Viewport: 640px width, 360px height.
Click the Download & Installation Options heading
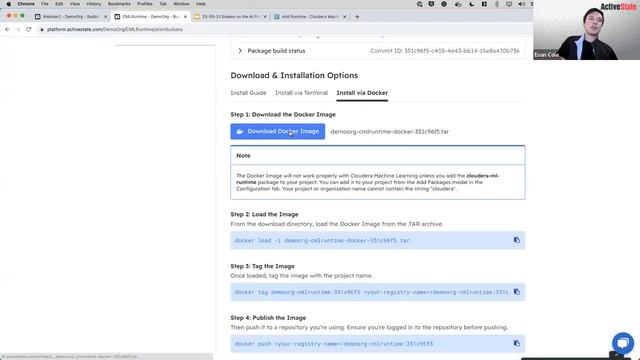[294, 76]
